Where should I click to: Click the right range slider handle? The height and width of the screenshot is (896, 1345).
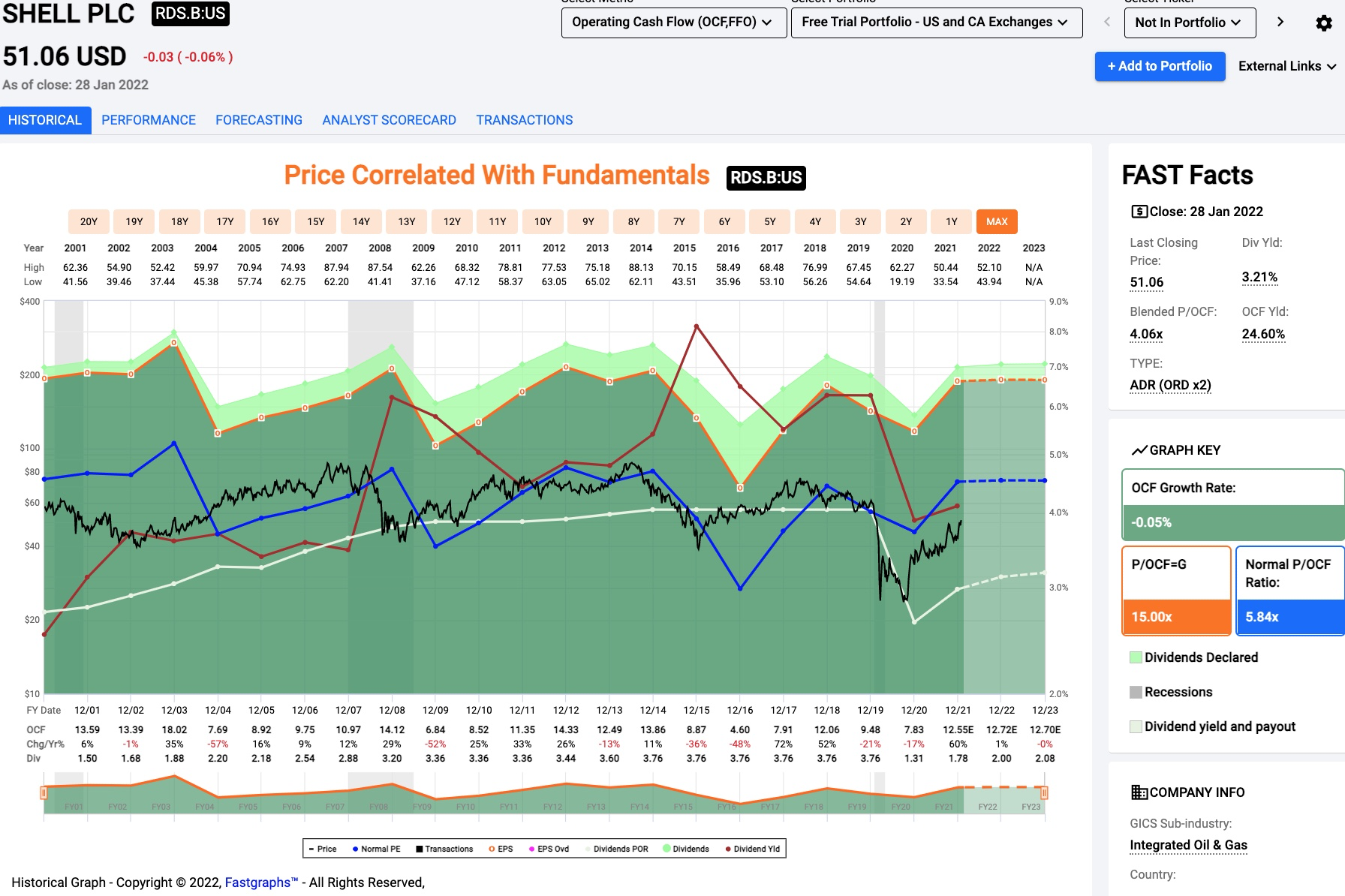(x=1044, y=792)
